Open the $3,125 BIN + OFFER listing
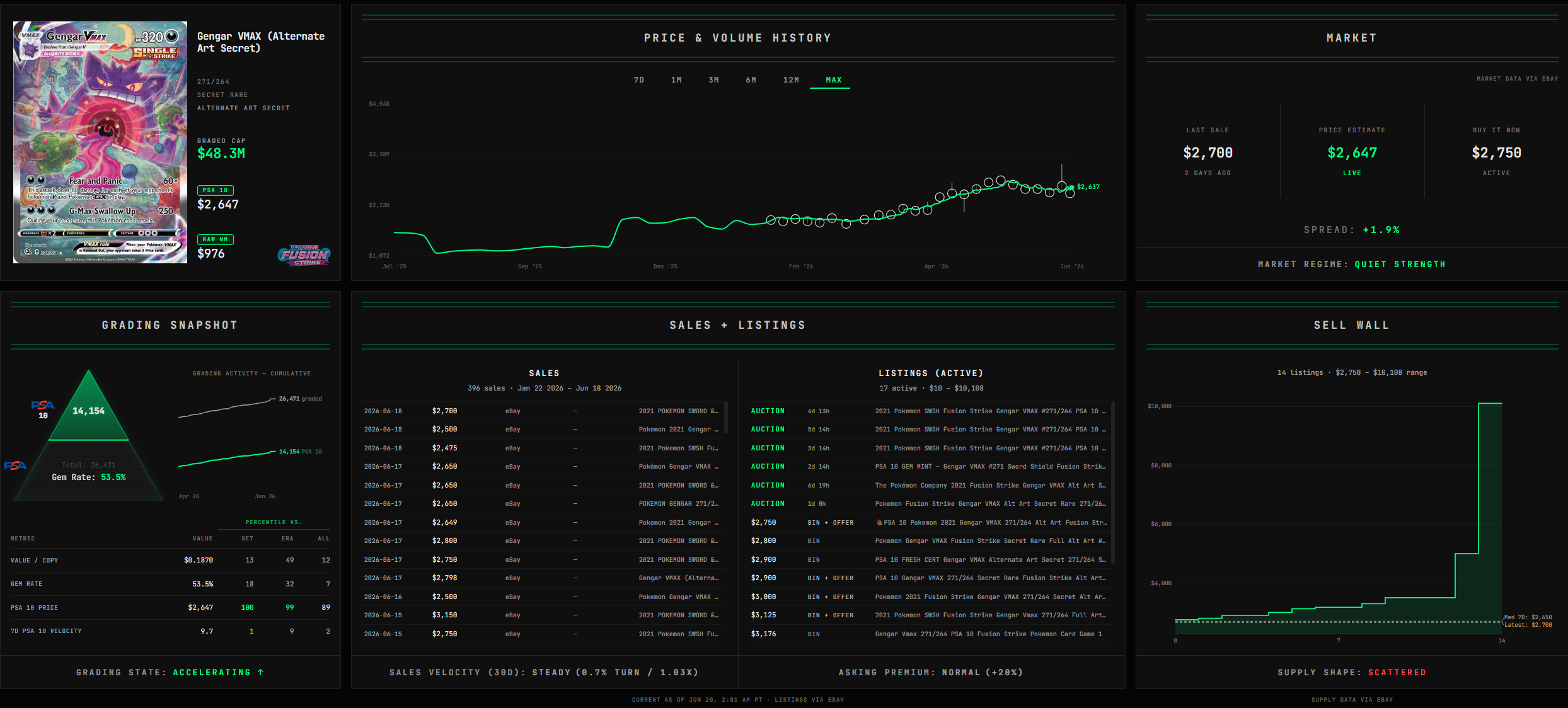The width and height of the screenshot is (1568, 708). click(928, 615)
